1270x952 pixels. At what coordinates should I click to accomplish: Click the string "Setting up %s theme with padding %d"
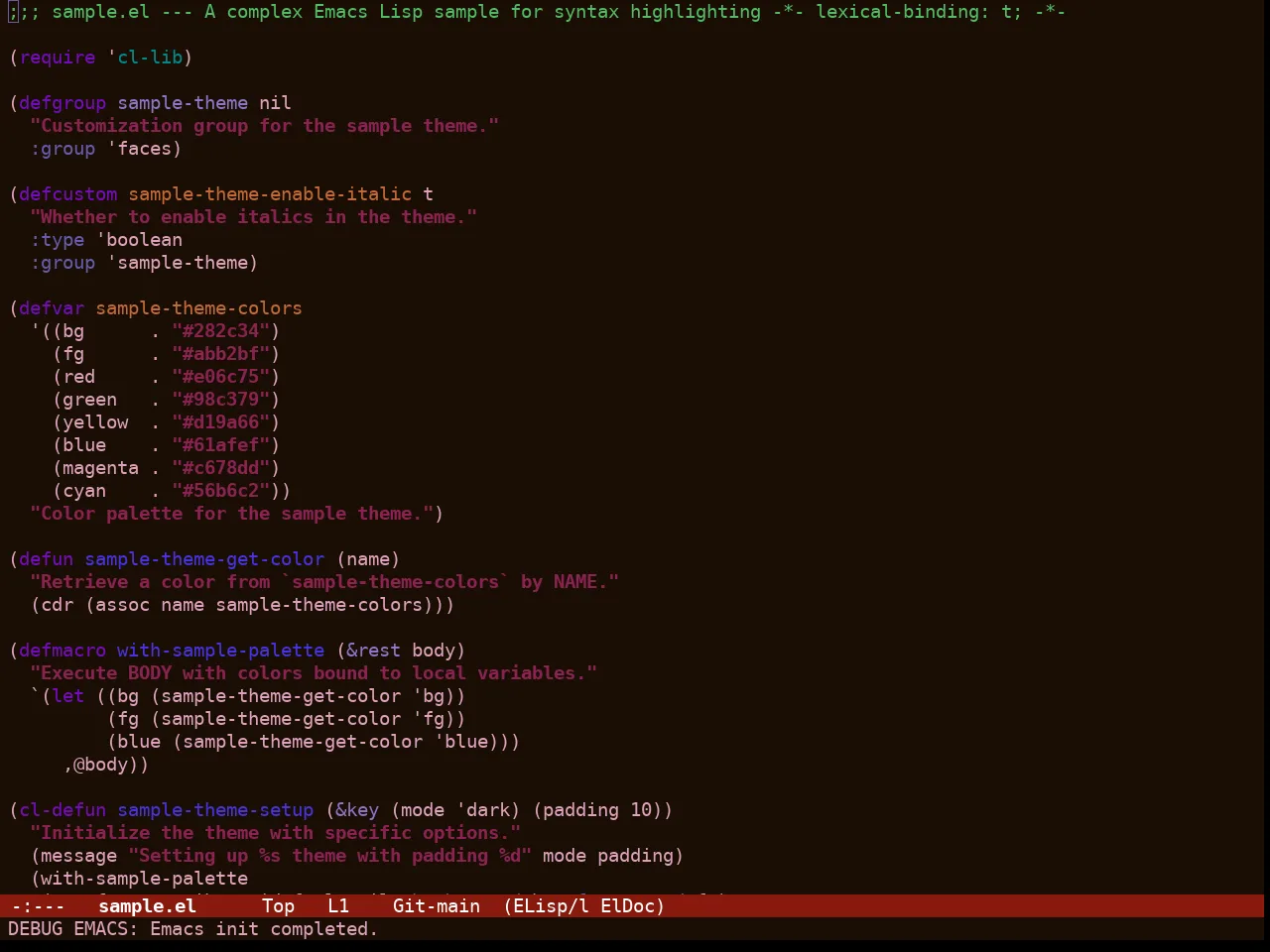click(330, 856)
